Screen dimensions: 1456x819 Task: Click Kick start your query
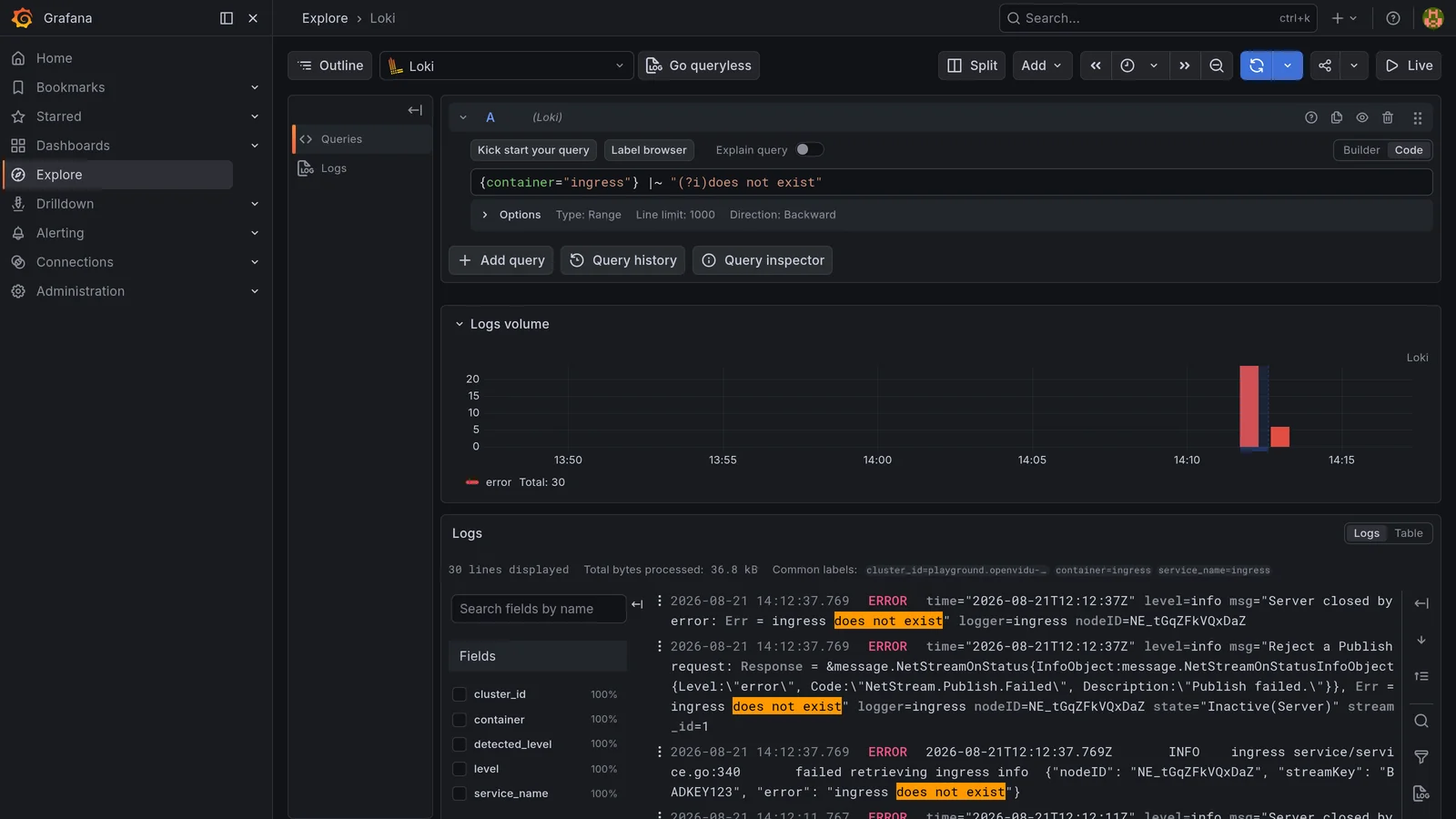533,150
